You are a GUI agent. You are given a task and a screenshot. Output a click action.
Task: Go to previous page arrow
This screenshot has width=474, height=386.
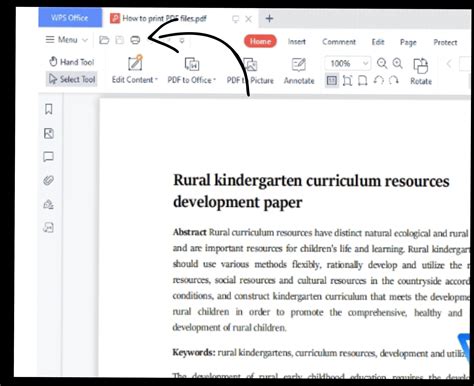[x=449, y=63]
